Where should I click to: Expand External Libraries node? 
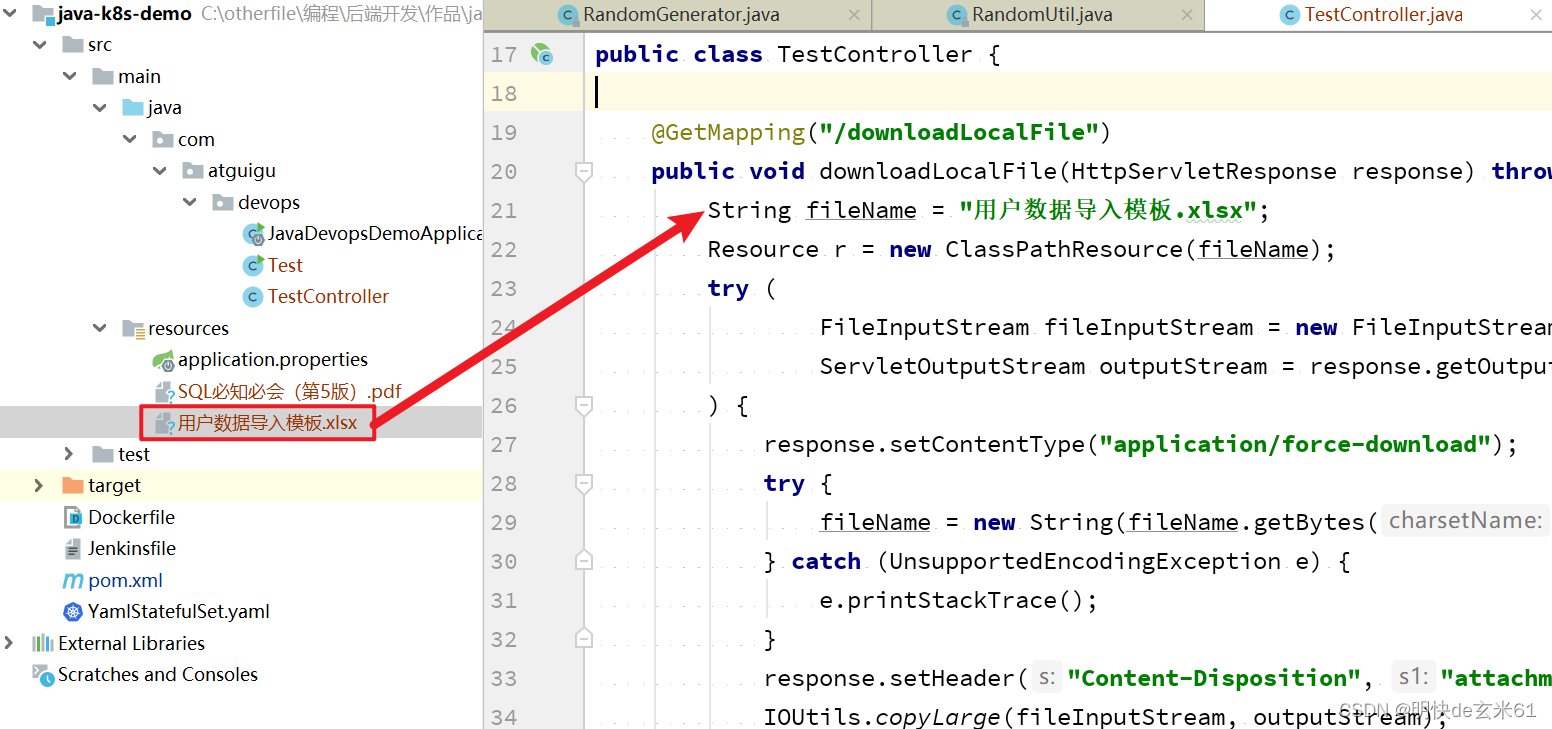(9, 643)
